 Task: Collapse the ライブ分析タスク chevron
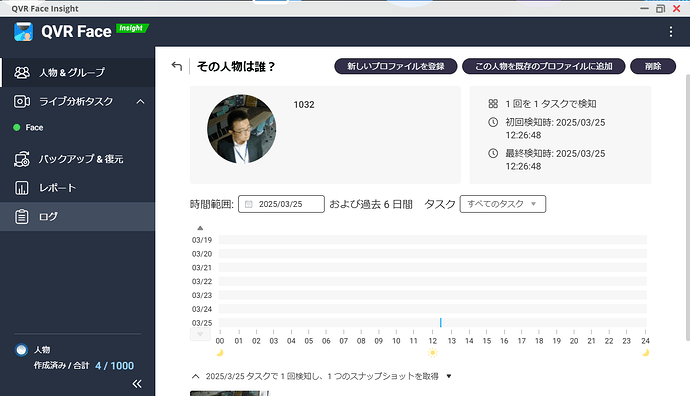pyautogui.click(x=140, y=102)
